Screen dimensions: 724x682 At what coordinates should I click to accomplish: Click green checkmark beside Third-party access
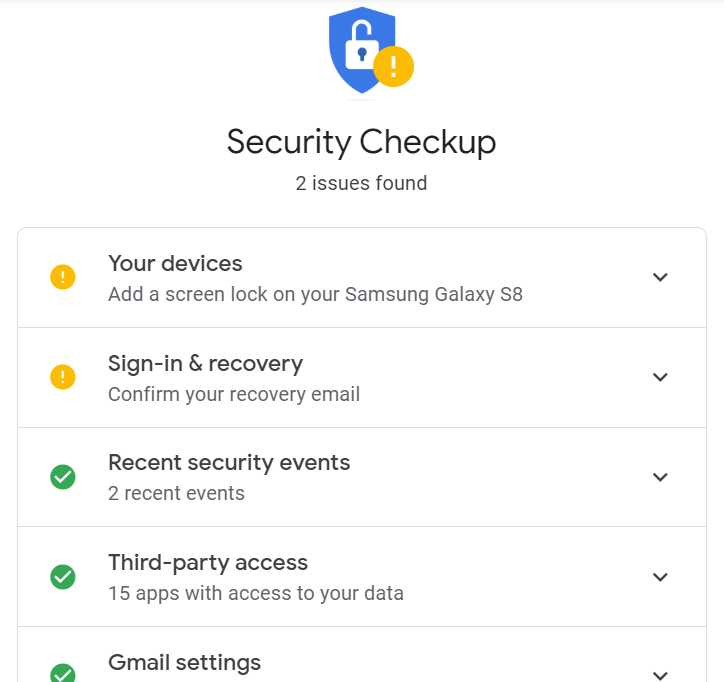[x=63, y=577]
